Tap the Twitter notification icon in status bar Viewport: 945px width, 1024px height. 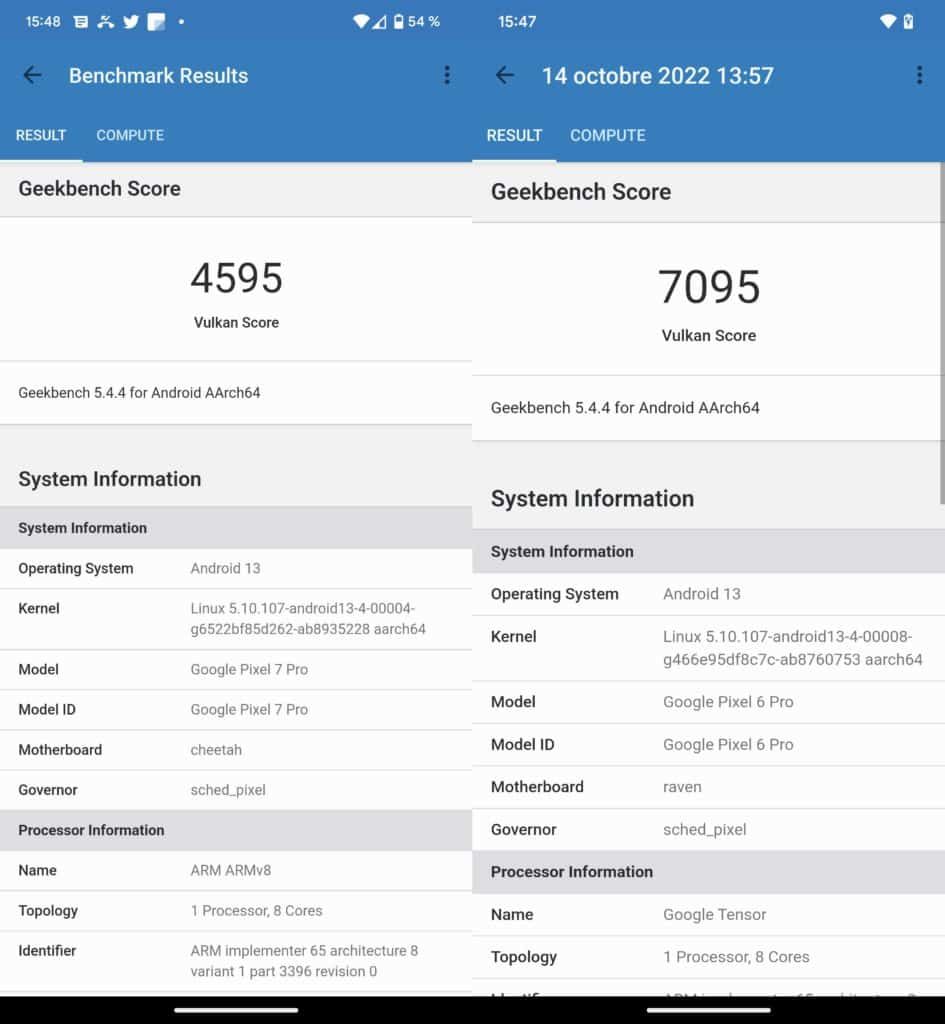[131, 22]
